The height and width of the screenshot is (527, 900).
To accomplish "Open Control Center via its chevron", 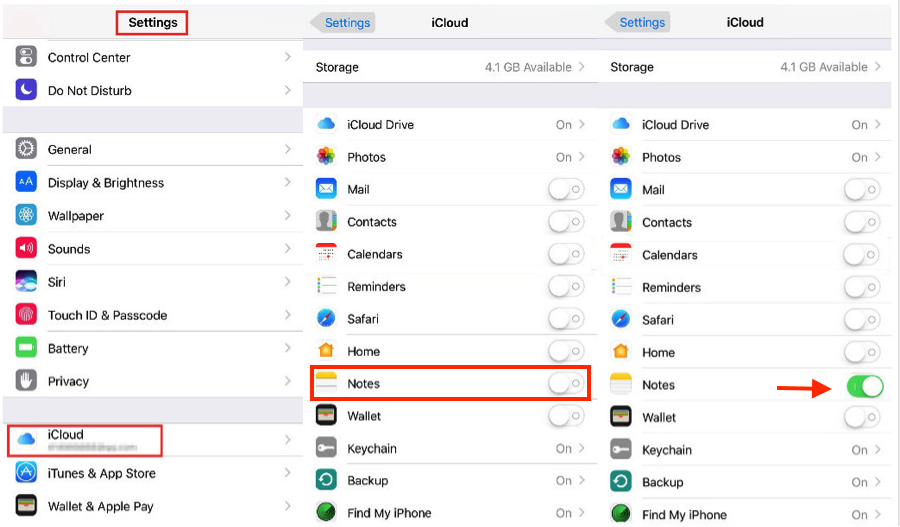I will click(288, 57).
